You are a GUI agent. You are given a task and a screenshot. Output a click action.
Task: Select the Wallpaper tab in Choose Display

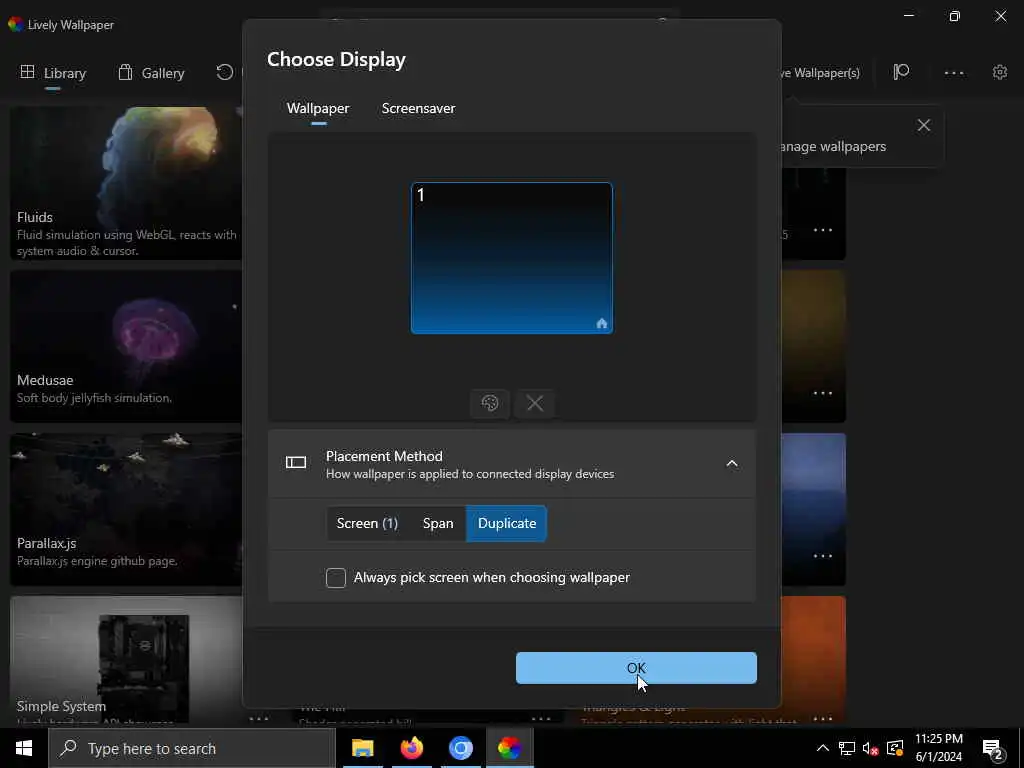(x=318, y=108)
